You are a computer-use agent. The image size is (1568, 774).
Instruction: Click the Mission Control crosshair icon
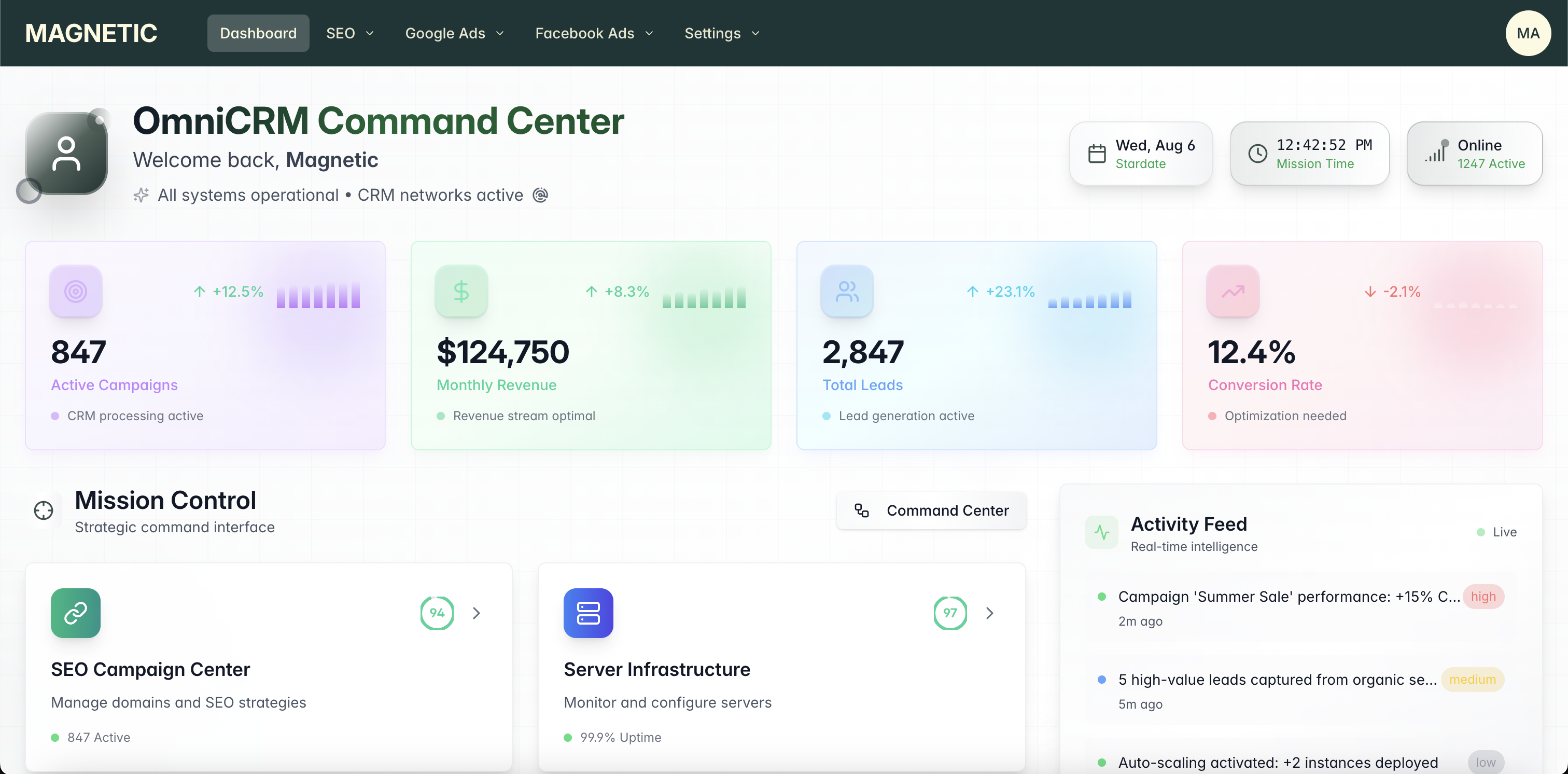43,512
